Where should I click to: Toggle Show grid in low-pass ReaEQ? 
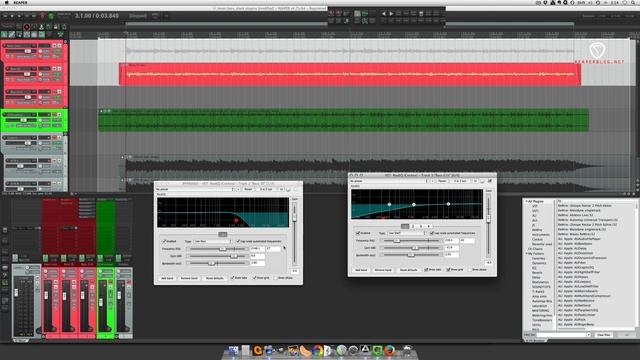point(254,278)
